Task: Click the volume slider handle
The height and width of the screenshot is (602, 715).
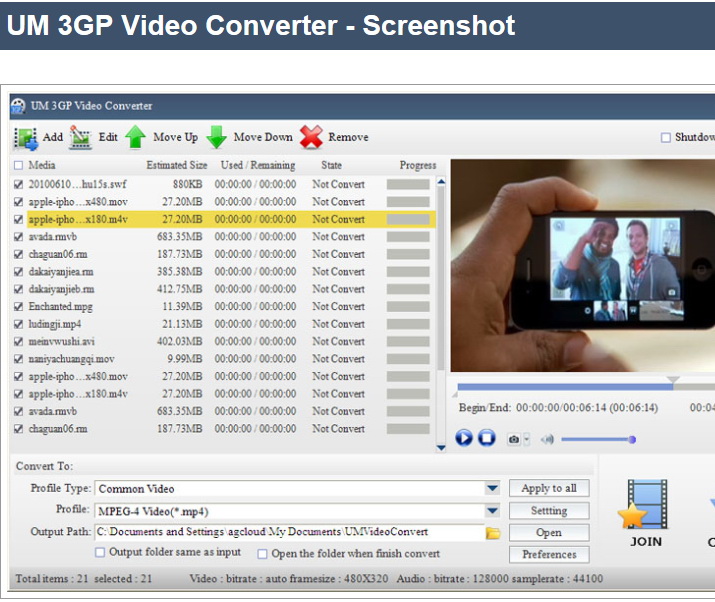Action: coord(632,440)
